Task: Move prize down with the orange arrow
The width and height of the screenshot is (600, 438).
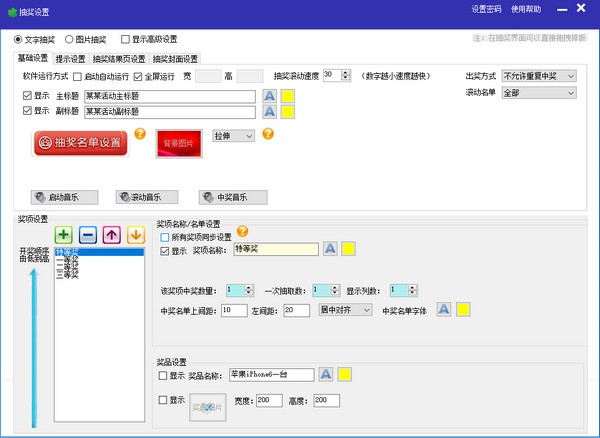Action: [135, 235]
